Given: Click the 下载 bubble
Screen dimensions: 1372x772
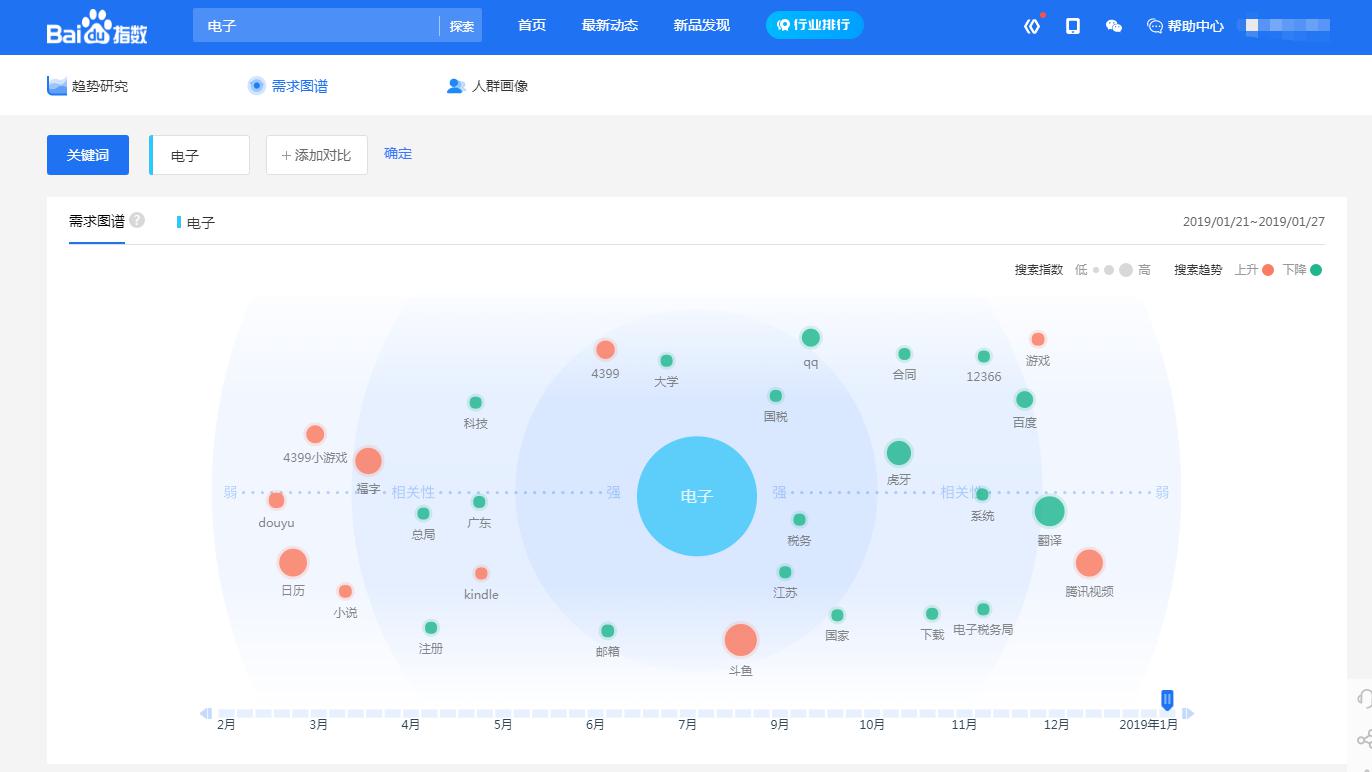Looking at the screenshot, I should [932, 614].
